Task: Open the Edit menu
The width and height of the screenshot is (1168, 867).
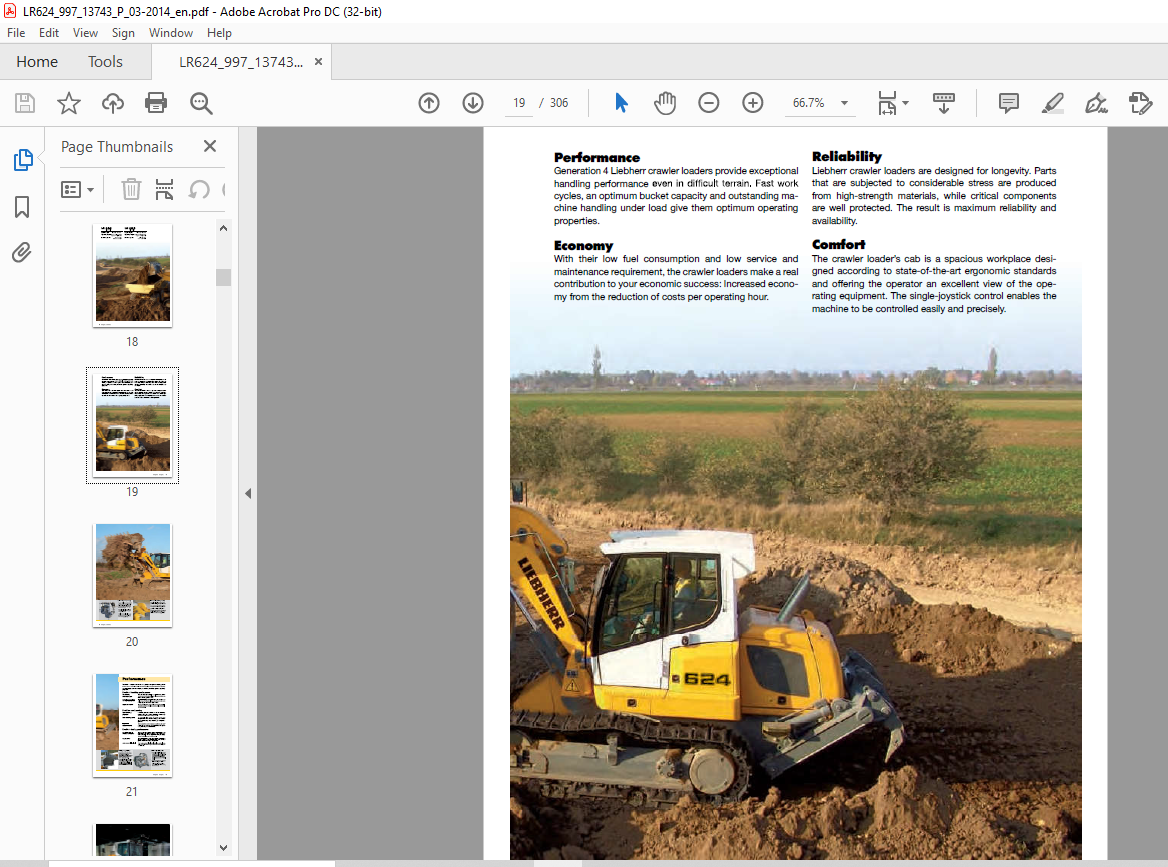Action: [48, 33]
